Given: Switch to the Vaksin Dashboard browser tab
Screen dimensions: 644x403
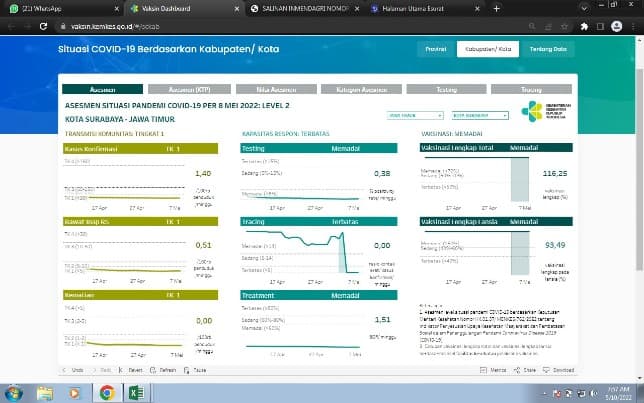Looking at the screenshot, I should (171, 7).
